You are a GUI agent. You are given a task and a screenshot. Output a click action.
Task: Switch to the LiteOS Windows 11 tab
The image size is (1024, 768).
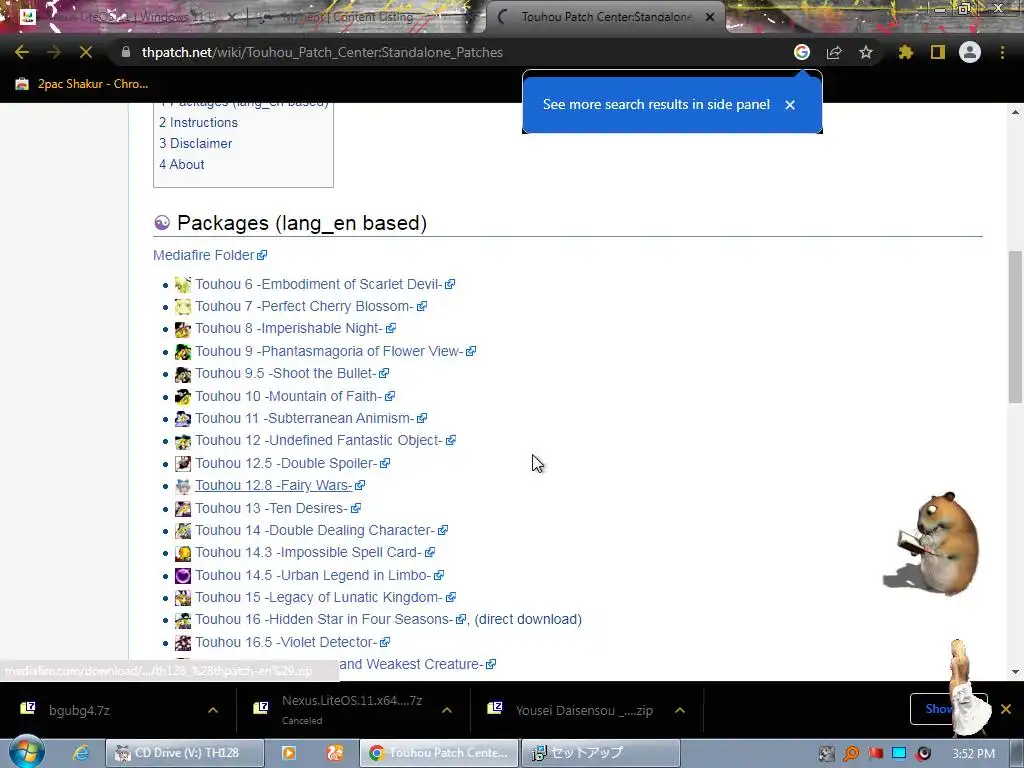pyautogui.click(x=131, y=17)
